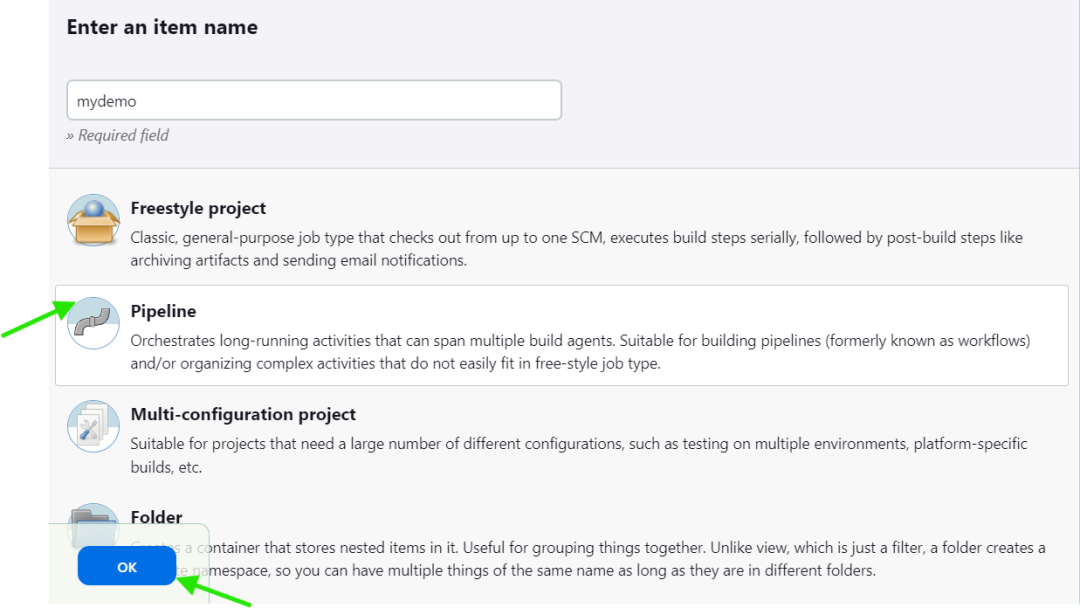1080x608 pixels.
Task: Select the Freestyle project box icon
Action: 93,221
